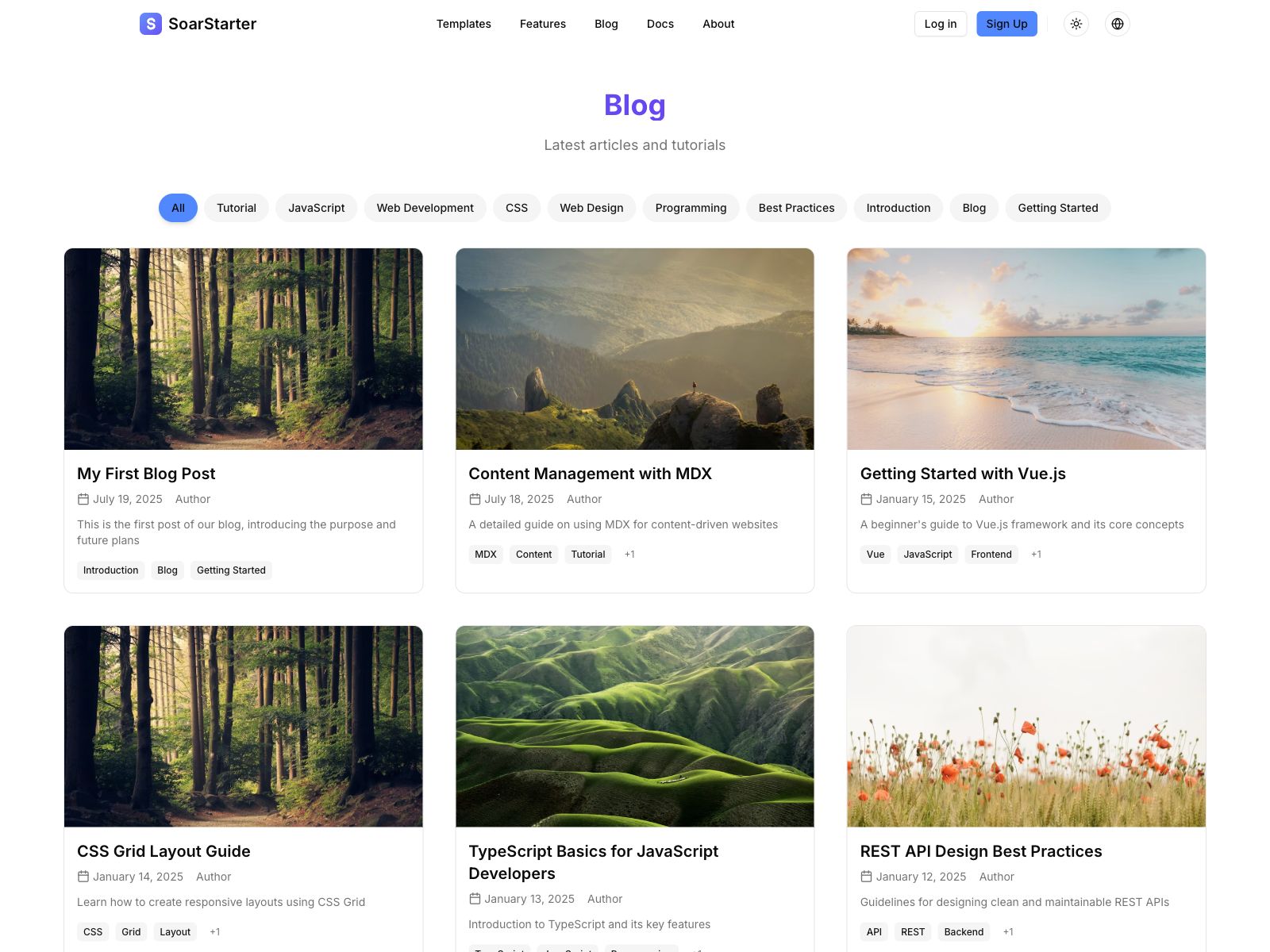Filter posts by the JavaScript category
The height and width of the screenshot is (952, 1270).
click(x=317, y=208)
